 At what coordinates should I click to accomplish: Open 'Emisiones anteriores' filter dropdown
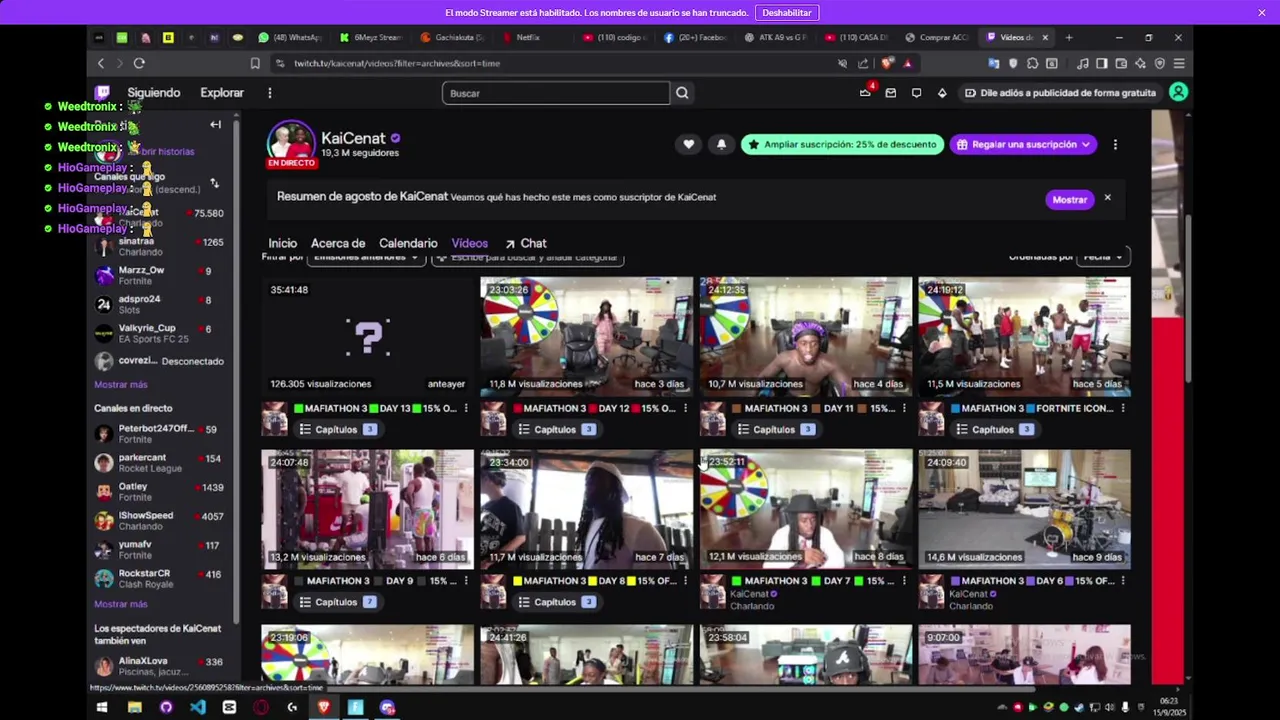[x=365, y=257]
